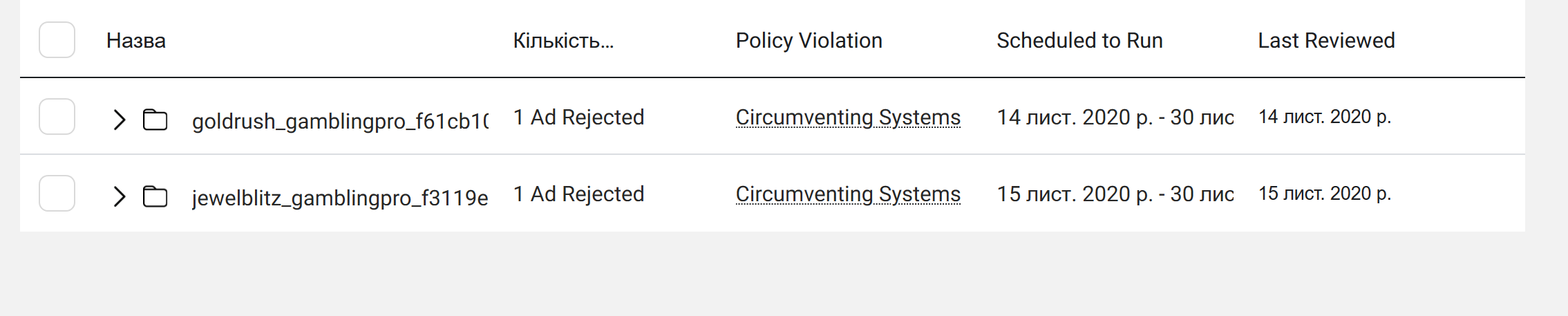This screenshot has width=1568, height=316.
Task: Click 1 Ad Rejected in goldrush row
Action: (x=578, y=117)
